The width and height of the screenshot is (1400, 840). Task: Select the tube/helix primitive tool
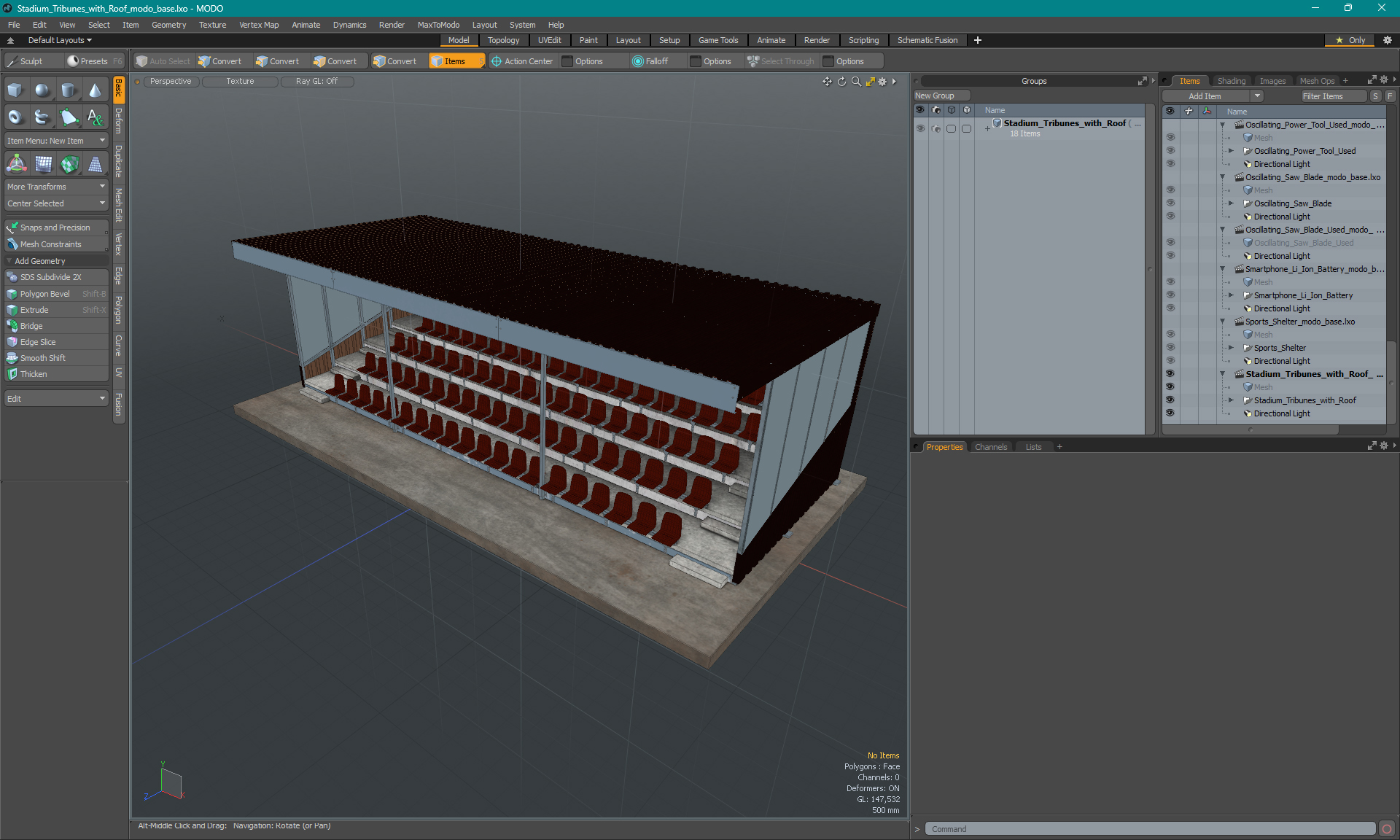42,117
